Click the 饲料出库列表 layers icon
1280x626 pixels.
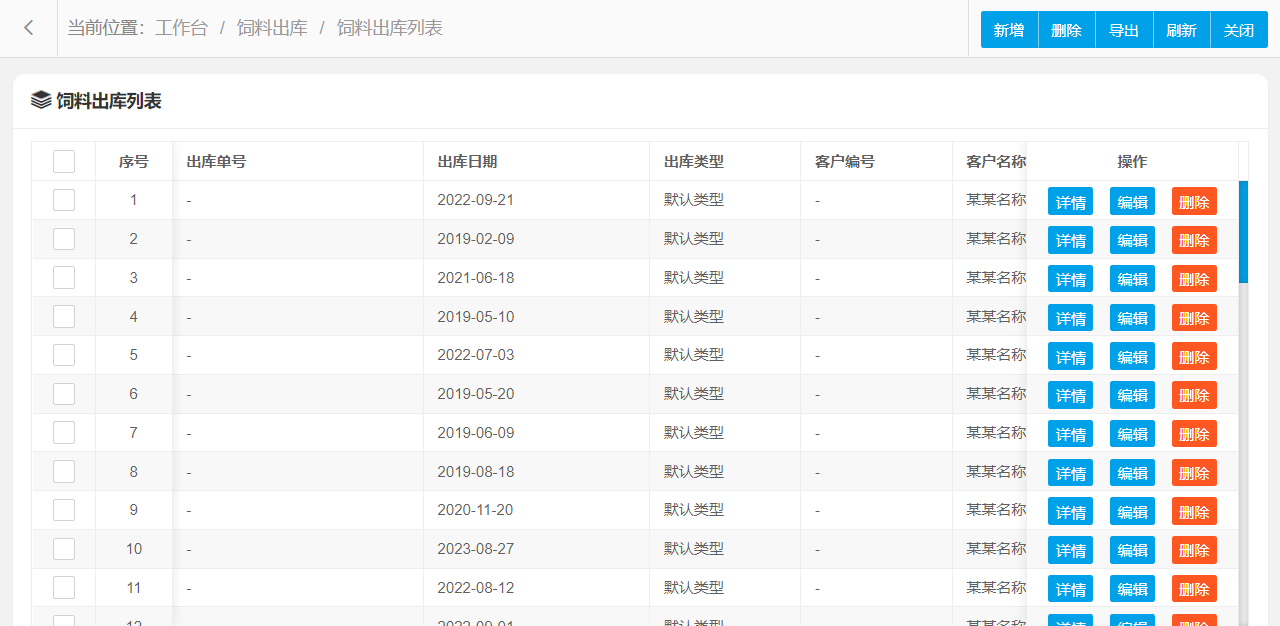[41, 100]
